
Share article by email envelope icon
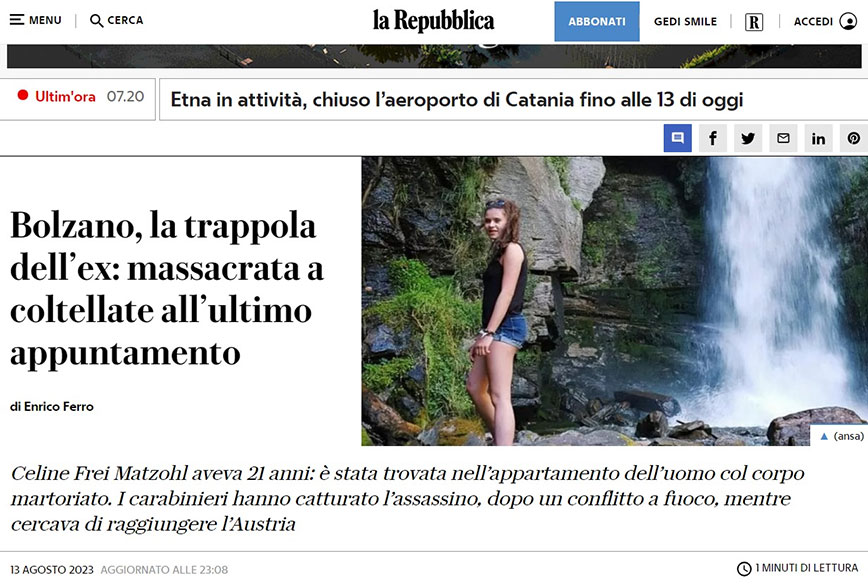(783, 138)
